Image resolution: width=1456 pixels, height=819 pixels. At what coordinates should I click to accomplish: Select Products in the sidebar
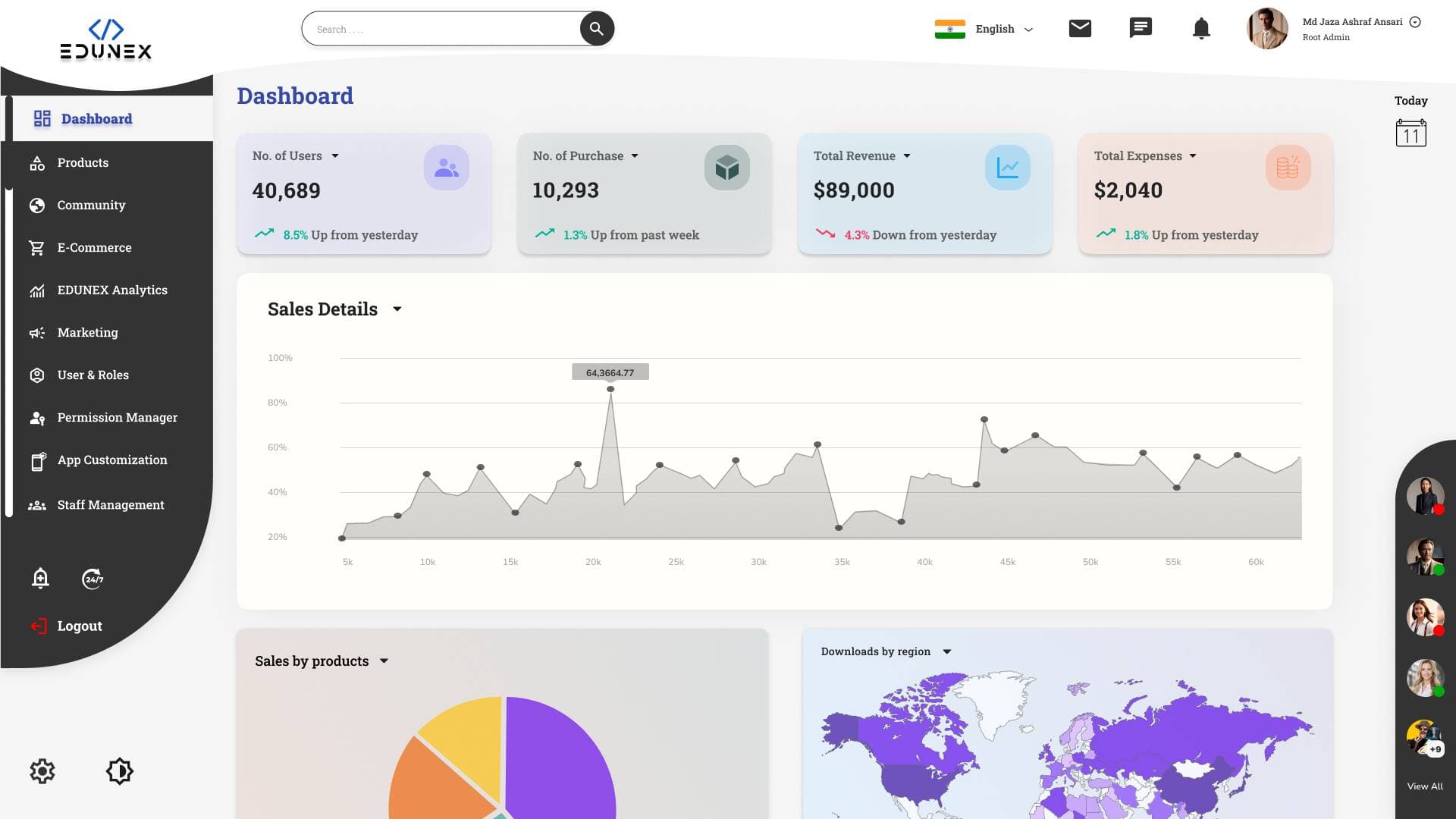pos(83,163)
